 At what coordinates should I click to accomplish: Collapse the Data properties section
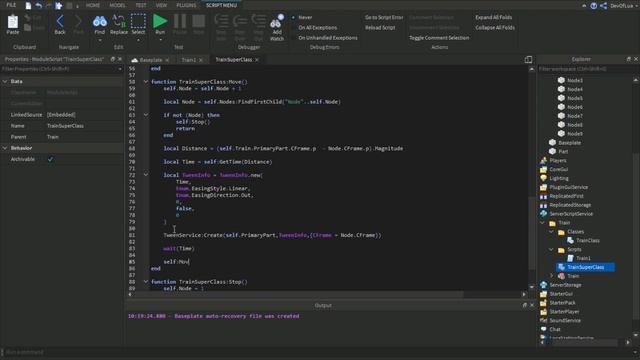(x=5, y=82)
